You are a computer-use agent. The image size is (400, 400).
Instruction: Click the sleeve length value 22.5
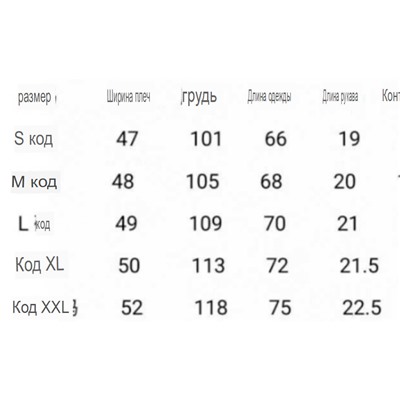(x=362, y=307)
